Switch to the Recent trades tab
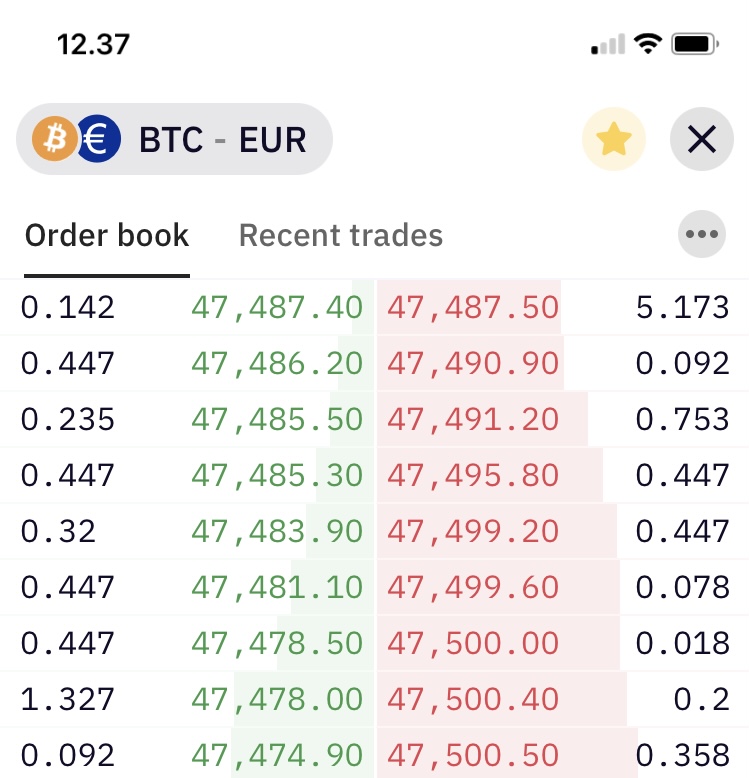Screen dimensions: 749x778 341,235
